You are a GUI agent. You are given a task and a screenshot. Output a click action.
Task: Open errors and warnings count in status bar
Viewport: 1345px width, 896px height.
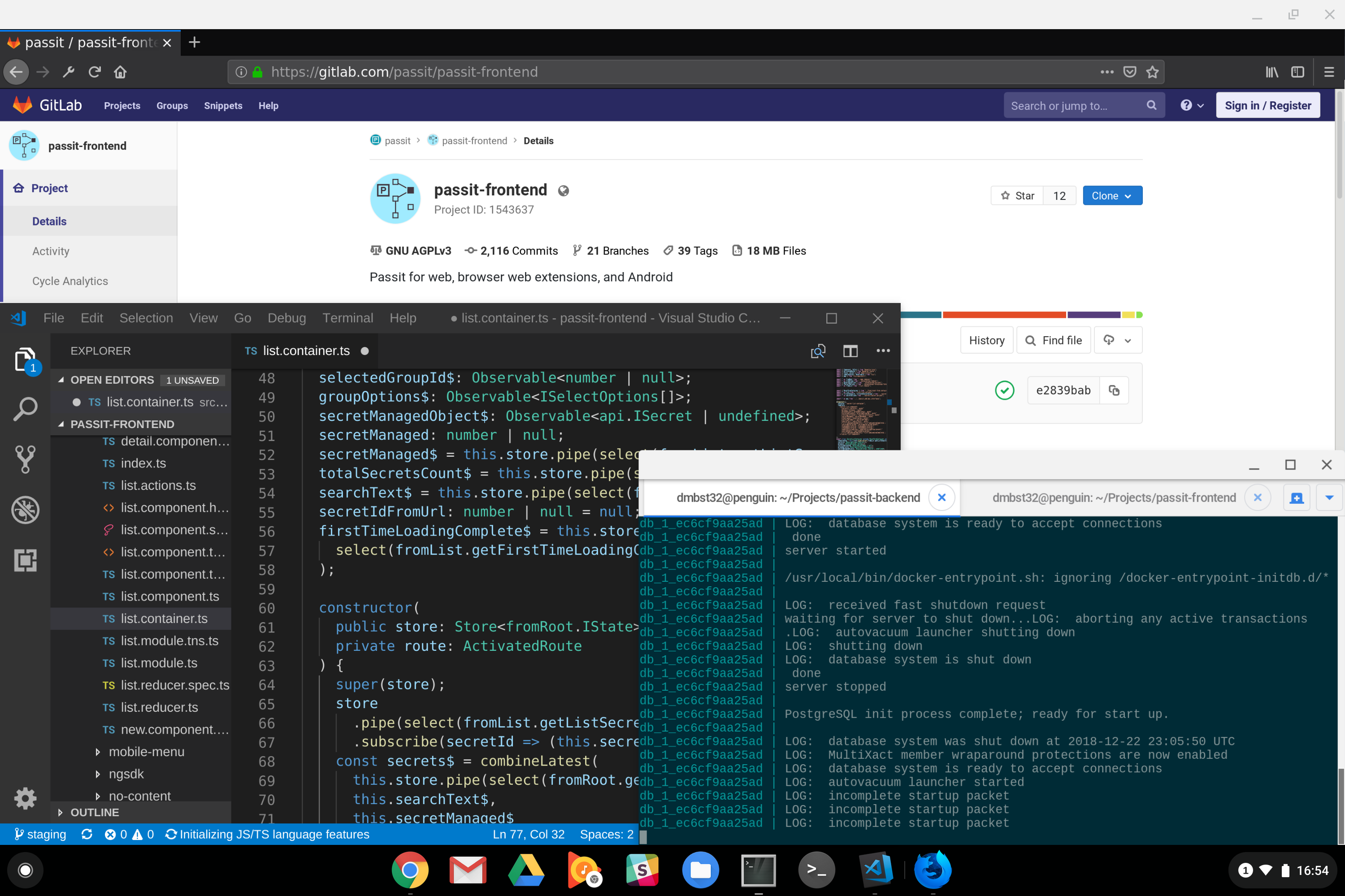tap(129, 834)
